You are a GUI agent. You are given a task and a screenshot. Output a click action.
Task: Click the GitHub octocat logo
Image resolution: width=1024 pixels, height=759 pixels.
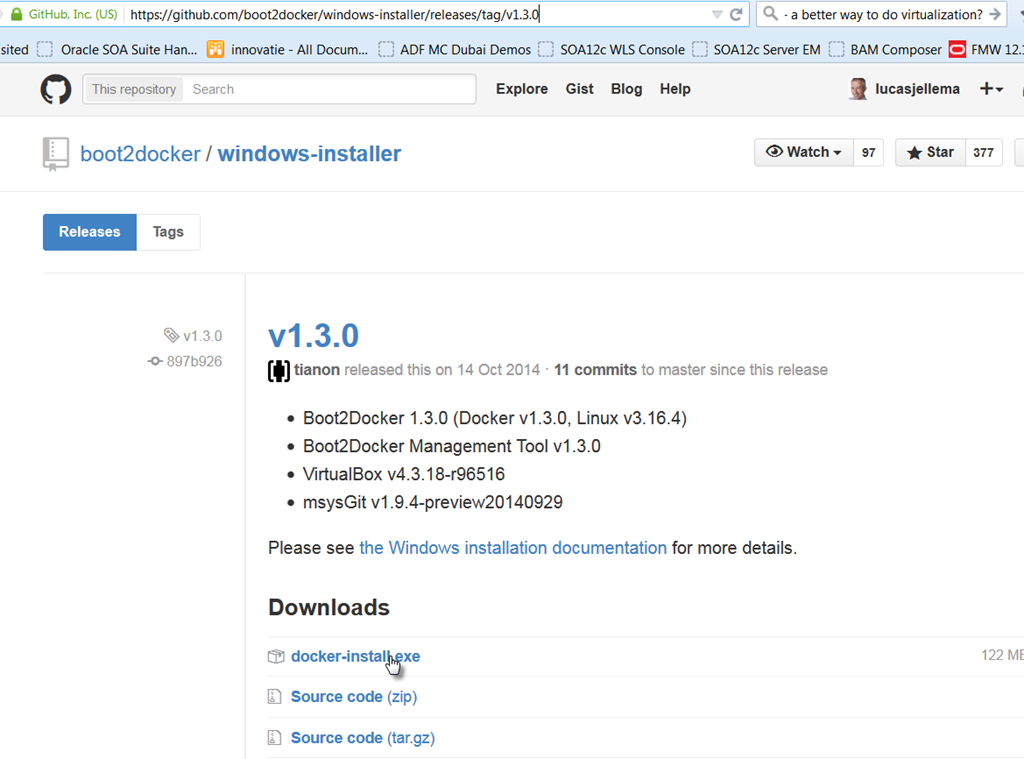click(x=56, y=89)
